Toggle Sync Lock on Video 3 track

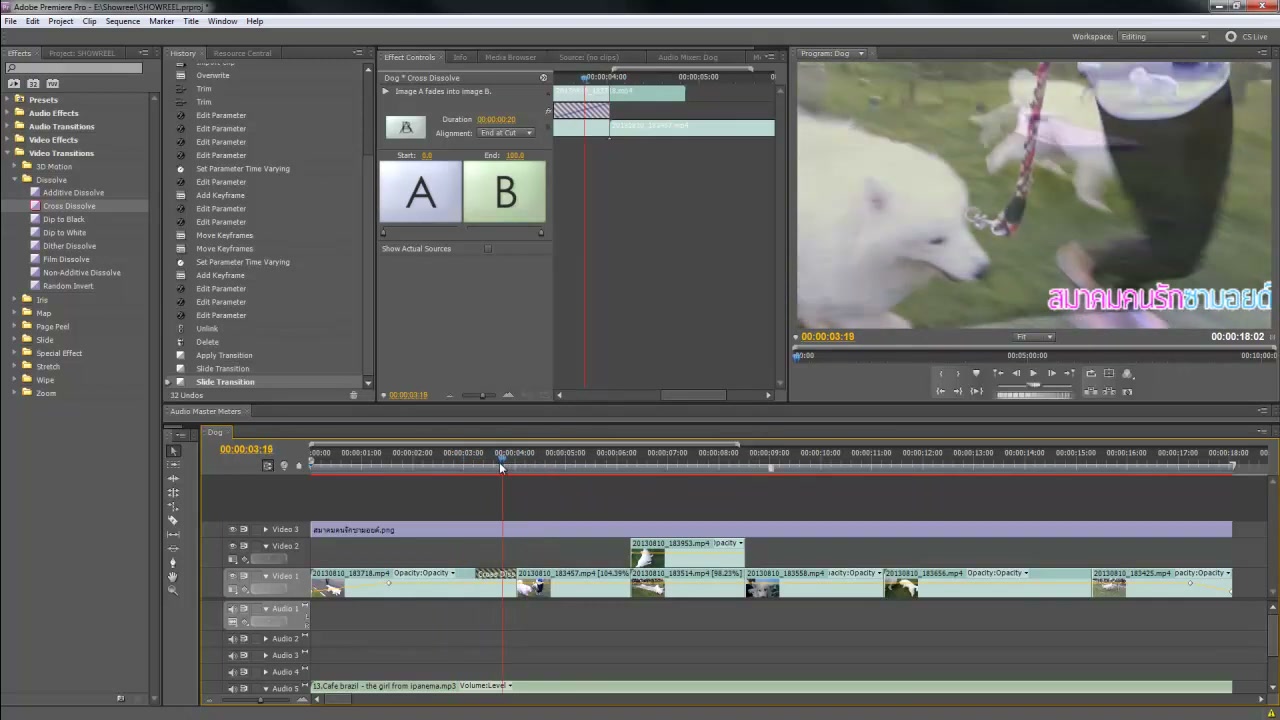(243, 530)
